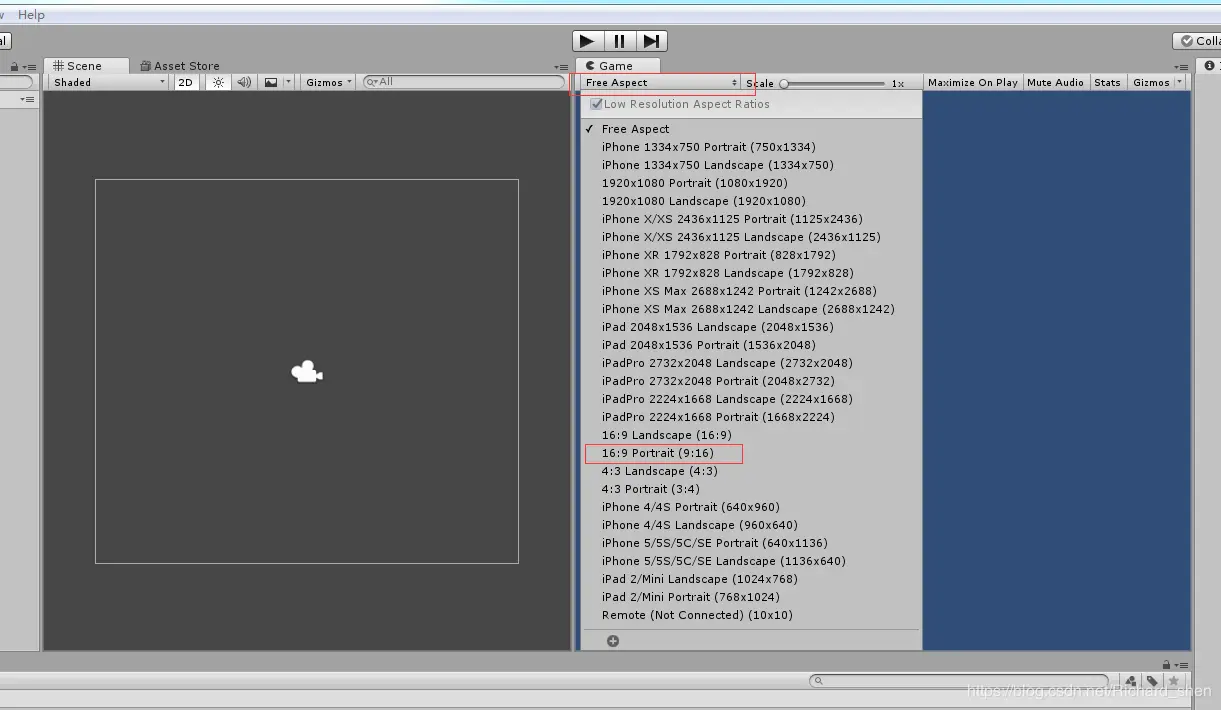
Task: Open the Free Aspect dropdown
Action: pyautogui.click(x=661, y=83)
